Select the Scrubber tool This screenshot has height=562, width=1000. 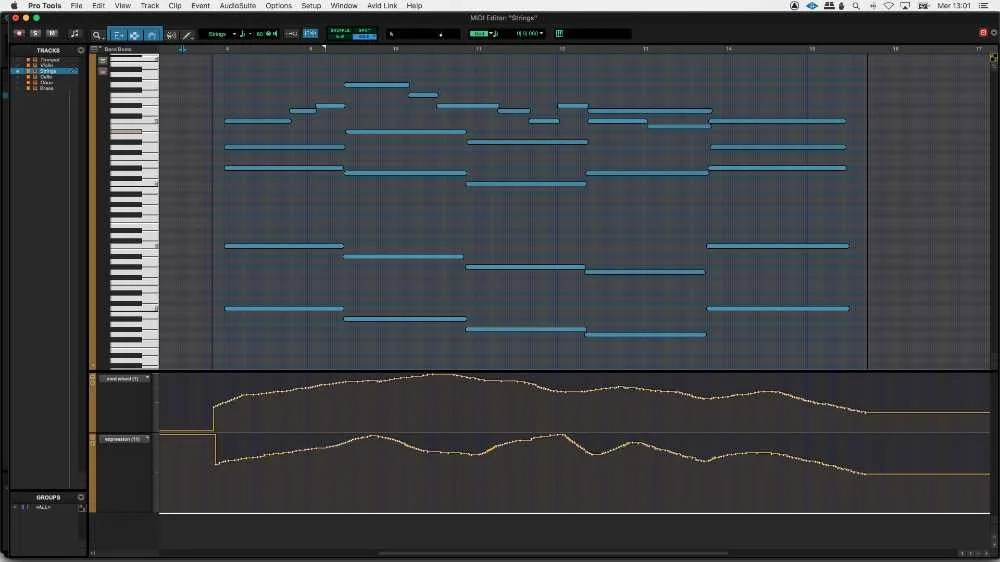coord(171,35)
